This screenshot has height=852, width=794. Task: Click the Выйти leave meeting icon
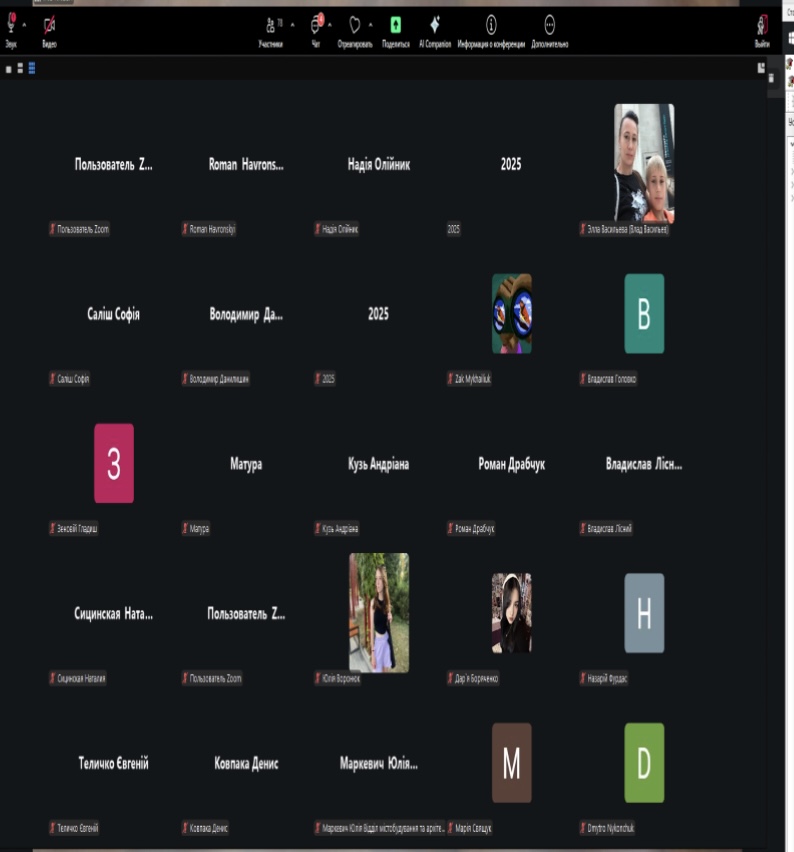pyautogui.click(x=762, y=27)
